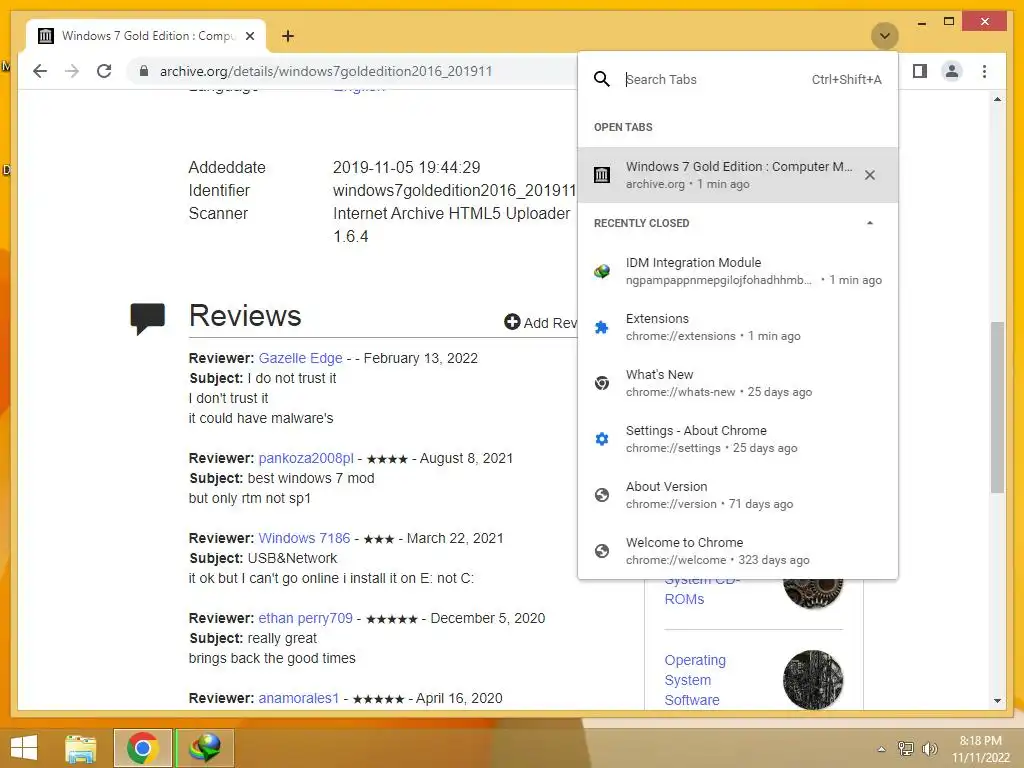Click the network tray icon
The width and height of the screenshot is (1024, 768).
click(905, 748)
